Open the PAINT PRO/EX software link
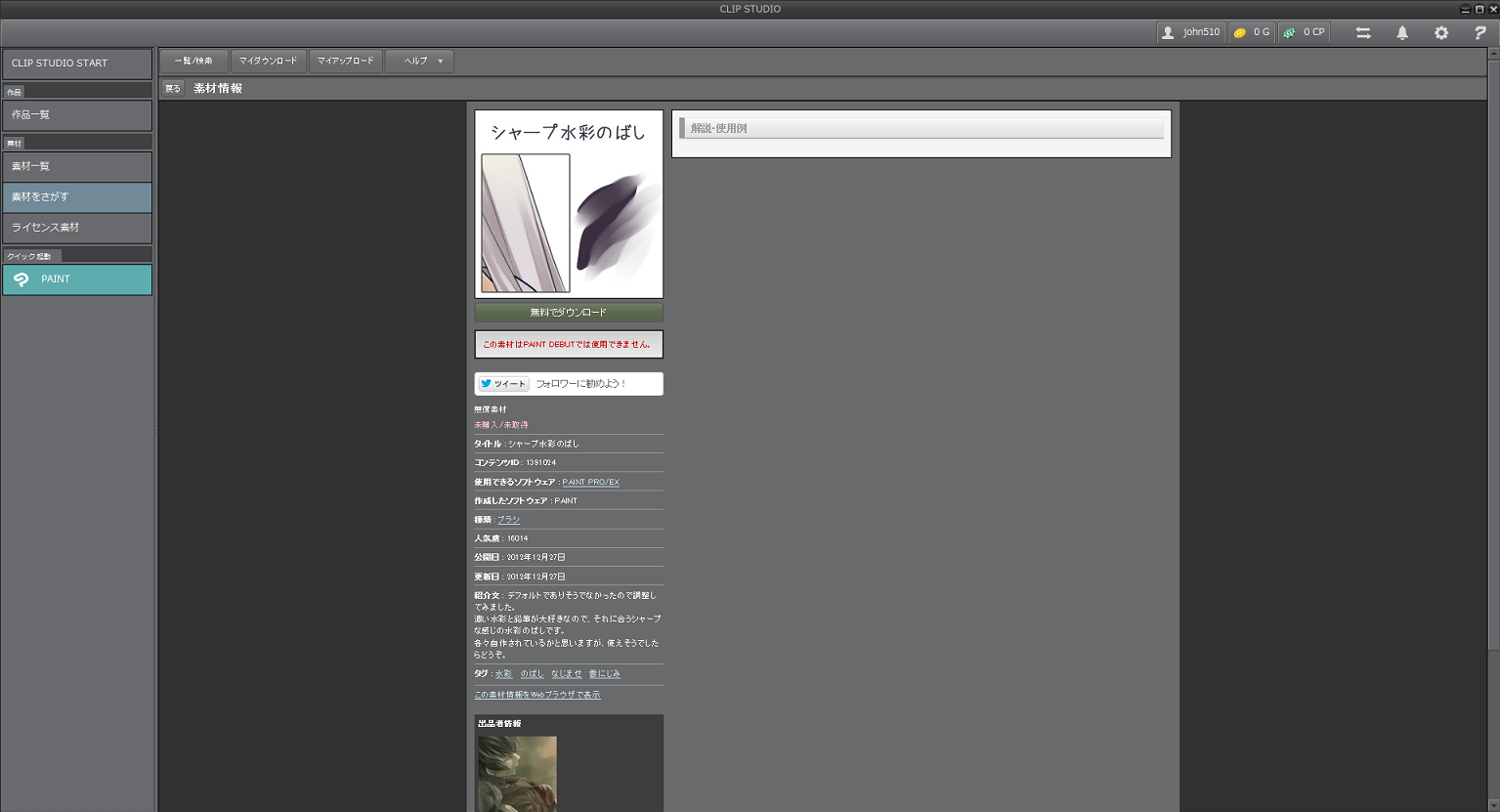The height and width of the screenshot is (812, 1500). (590, 482)
